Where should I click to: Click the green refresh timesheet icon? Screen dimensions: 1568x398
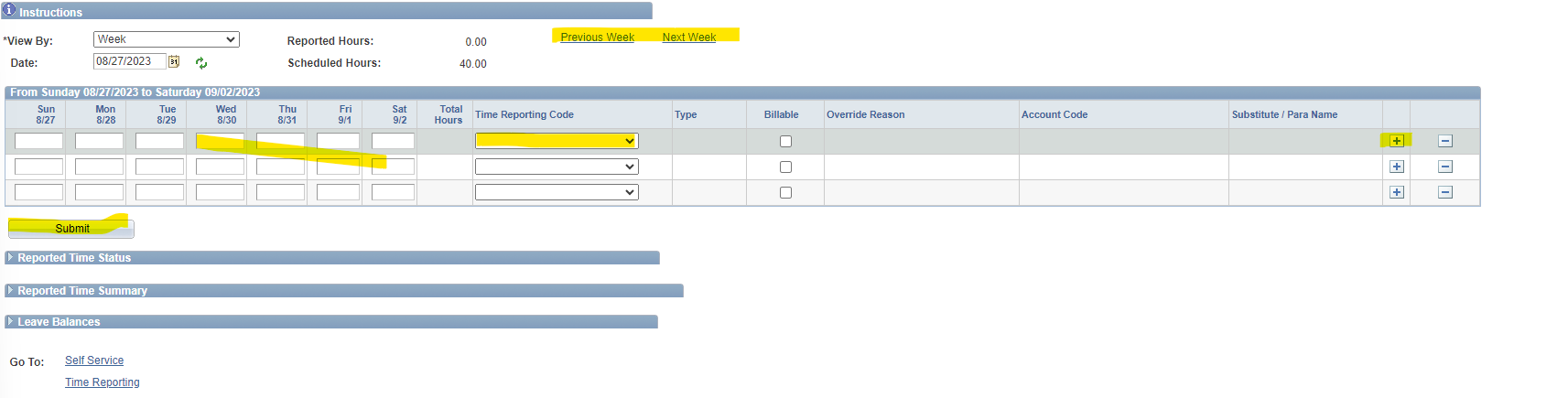201,63
